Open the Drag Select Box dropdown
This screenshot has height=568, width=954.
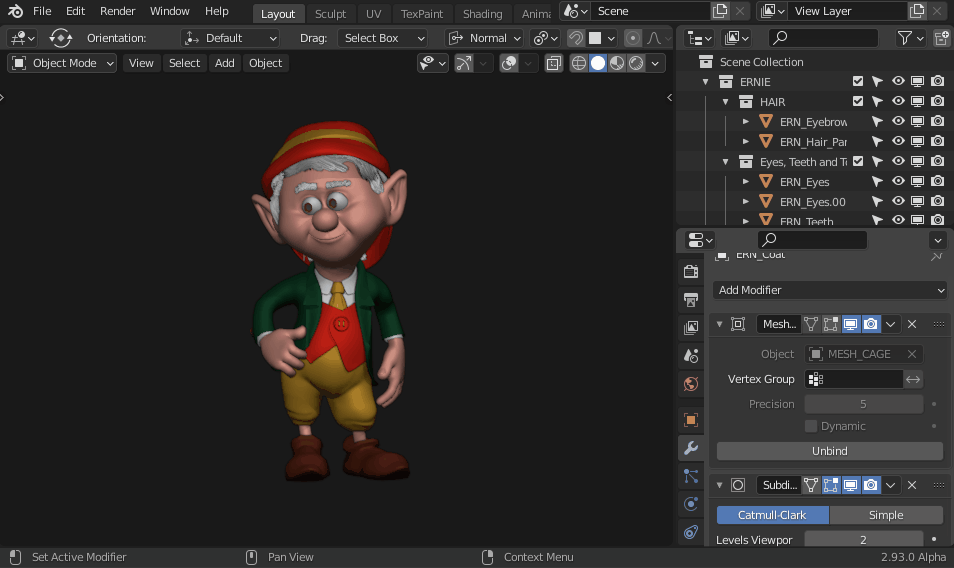383,38
